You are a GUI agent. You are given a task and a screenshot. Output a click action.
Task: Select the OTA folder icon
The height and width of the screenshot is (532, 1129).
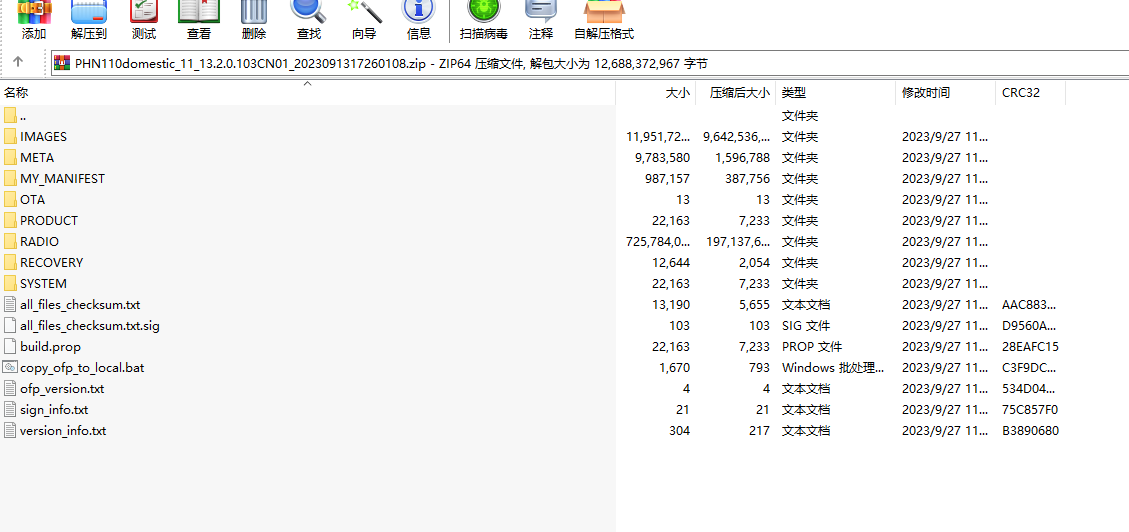[10, 199]
